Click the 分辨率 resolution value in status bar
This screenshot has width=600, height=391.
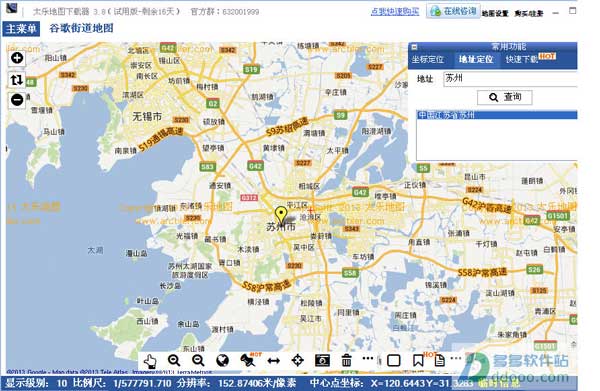tap(236, 383)
